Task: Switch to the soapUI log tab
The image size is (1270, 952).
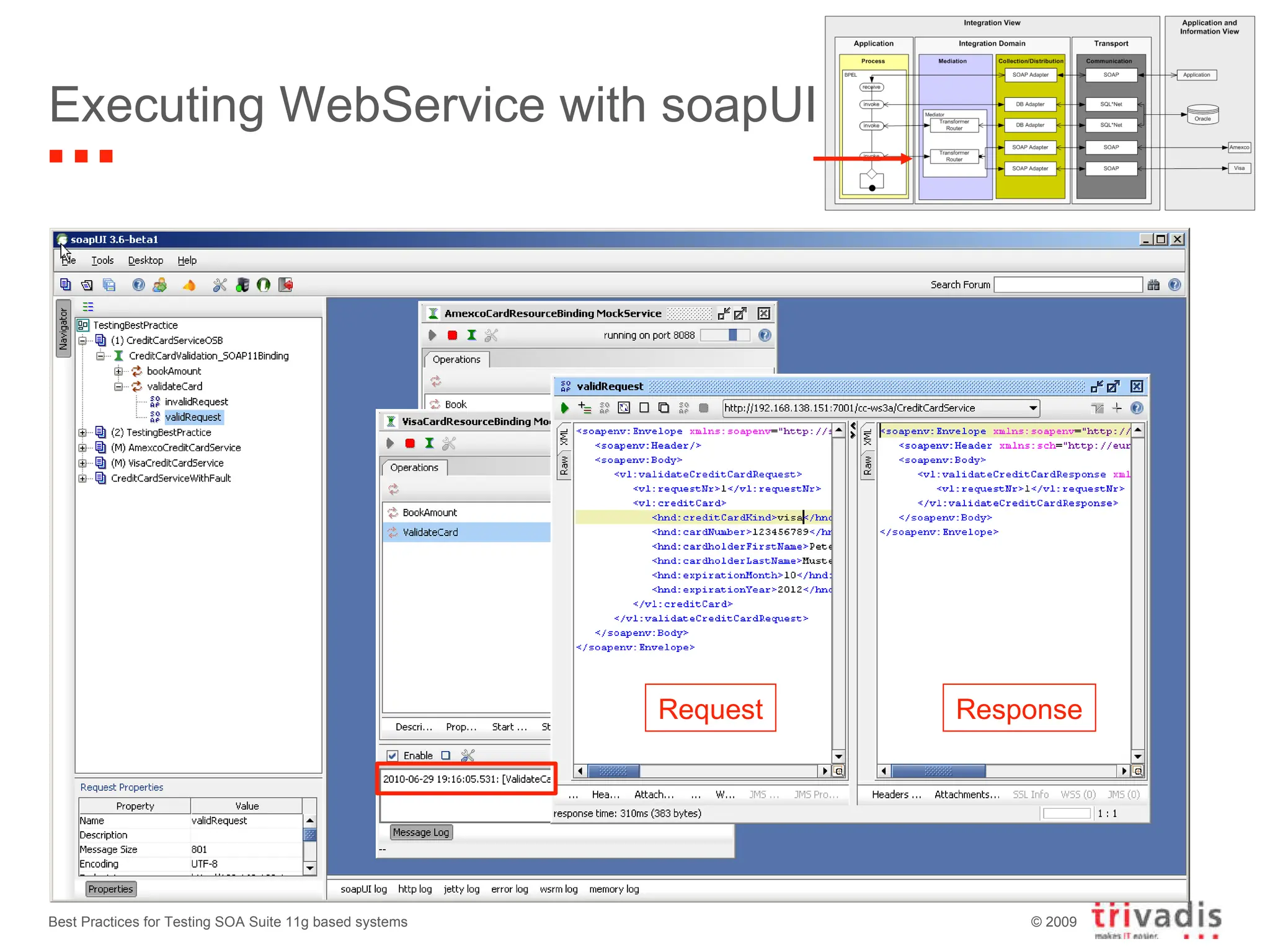Action: pos(363,889)
